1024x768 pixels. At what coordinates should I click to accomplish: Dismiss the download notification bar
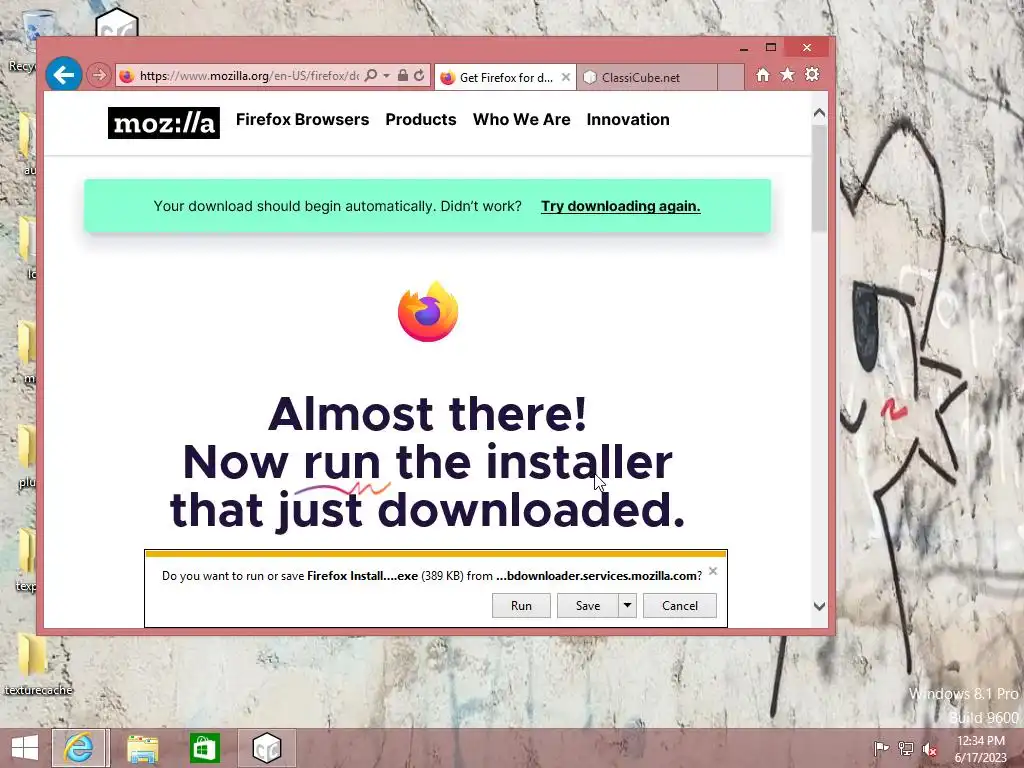pyautogui.click(x=713, y=571)
